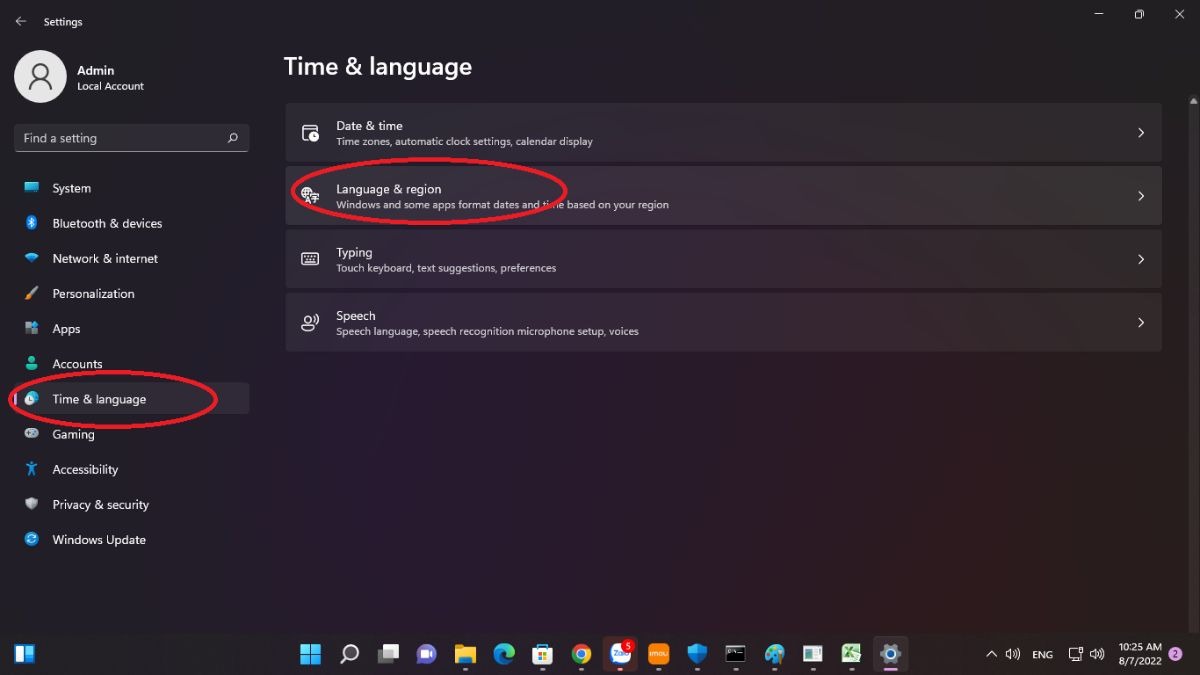Click the Typing keyboard icon
Image resolution: width=1200 pixels, height=675 pixels.
click(x=310, y=259)
